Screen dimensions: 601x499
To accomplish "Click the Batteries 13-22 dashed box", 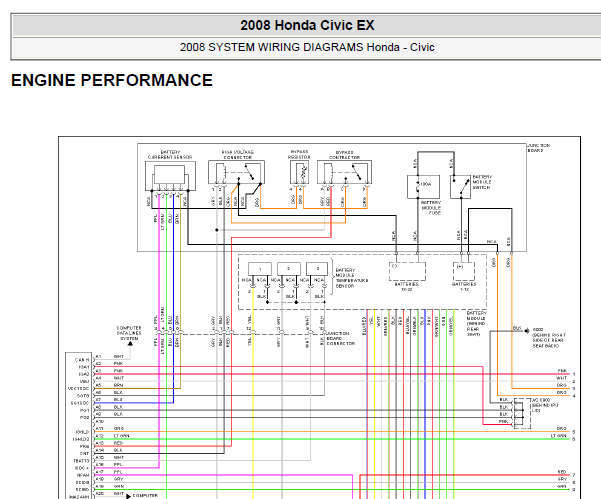I will (x=407, y=271).
